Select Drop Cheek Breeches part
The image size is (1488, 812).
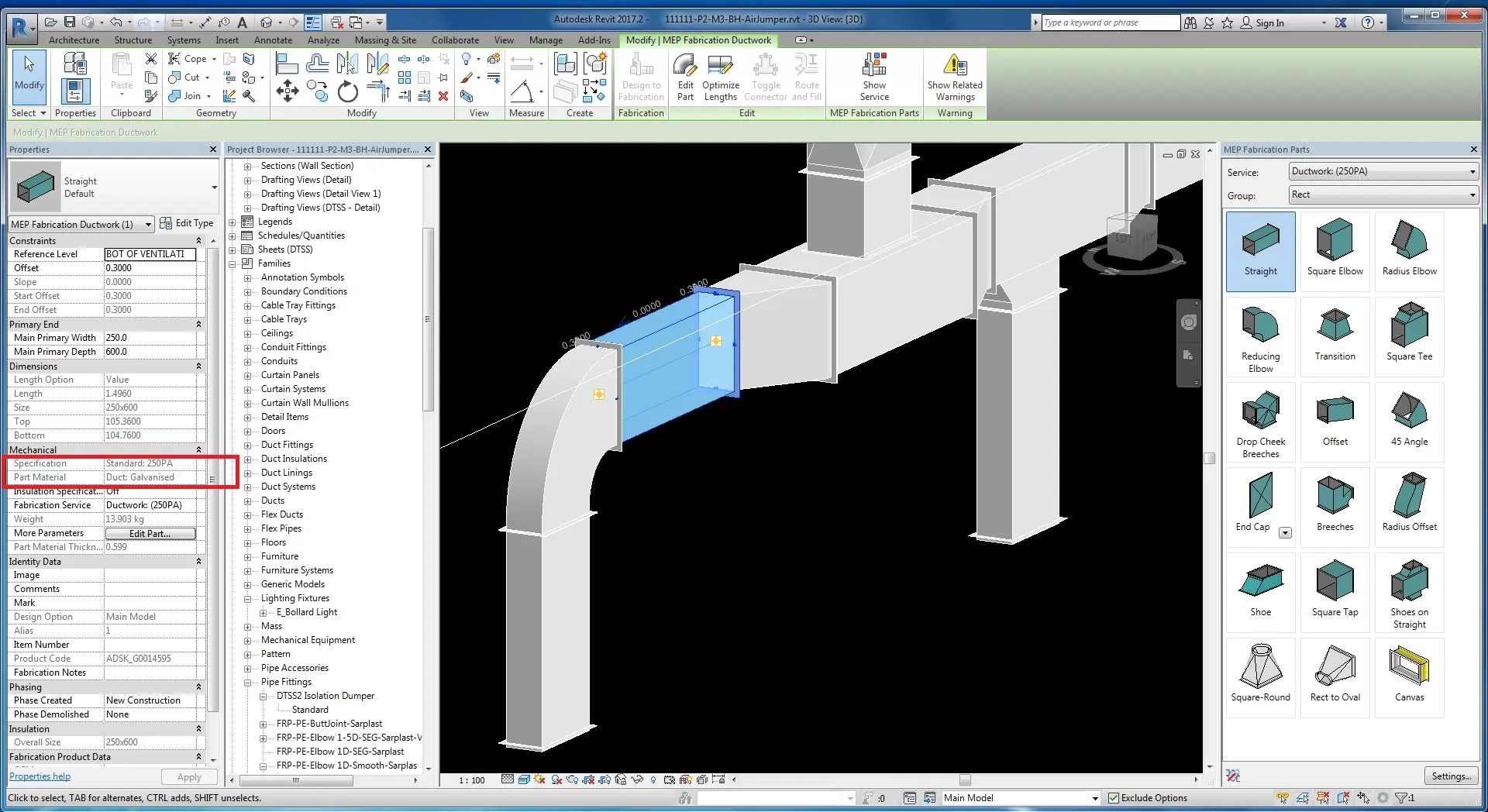tap(1261, 423)
